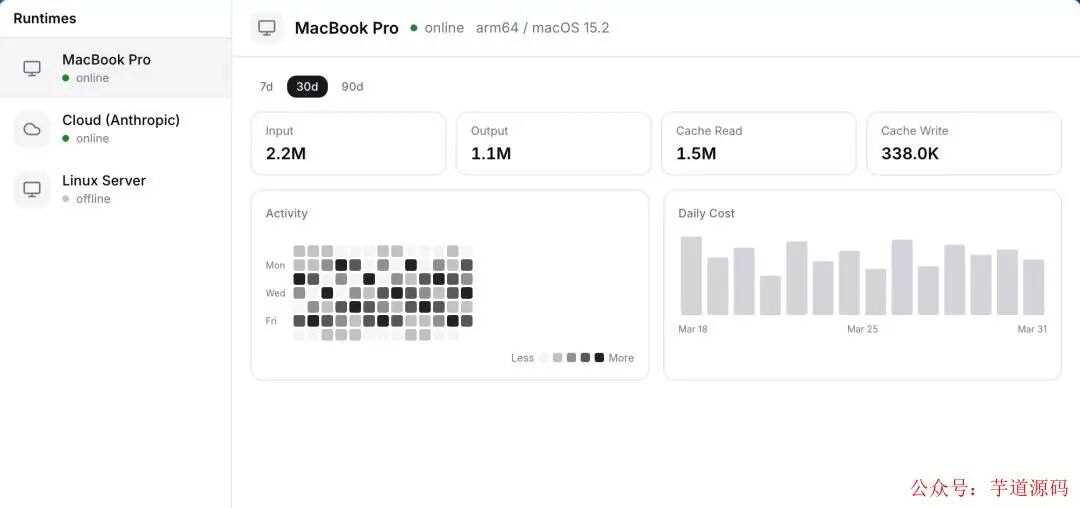Switch to the 90d time range

[x=352, y=87]
